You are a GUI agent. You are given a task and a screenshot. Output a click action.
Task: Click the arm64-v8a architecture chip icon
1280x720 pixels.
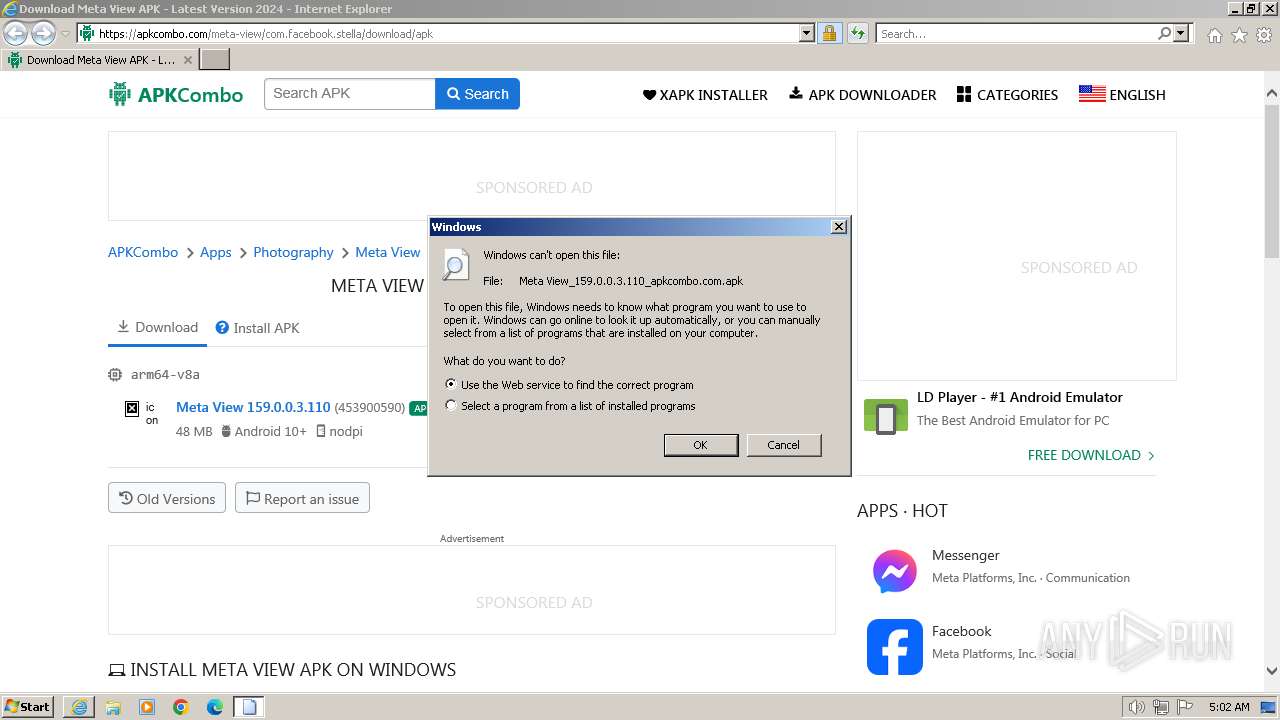[x=115, y=375]
